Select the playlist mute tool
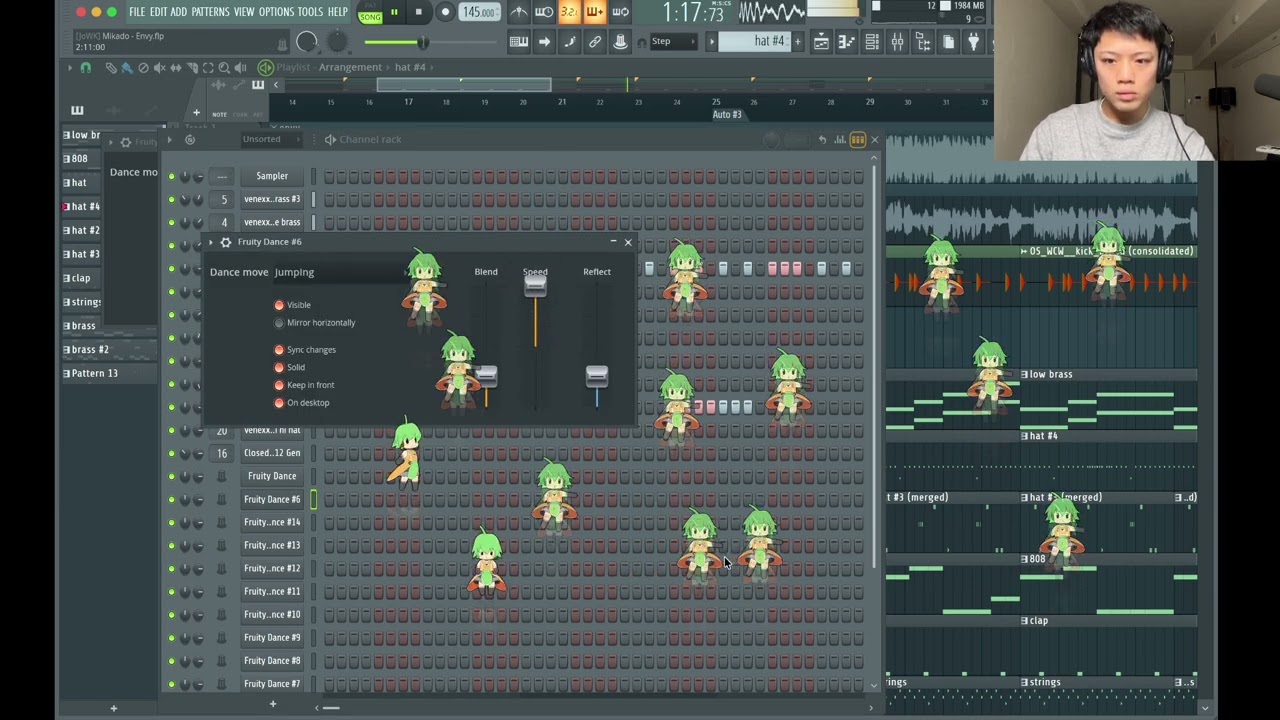Image resolution: width=1280 pixels, height=720 pixels. pos(159,68)
